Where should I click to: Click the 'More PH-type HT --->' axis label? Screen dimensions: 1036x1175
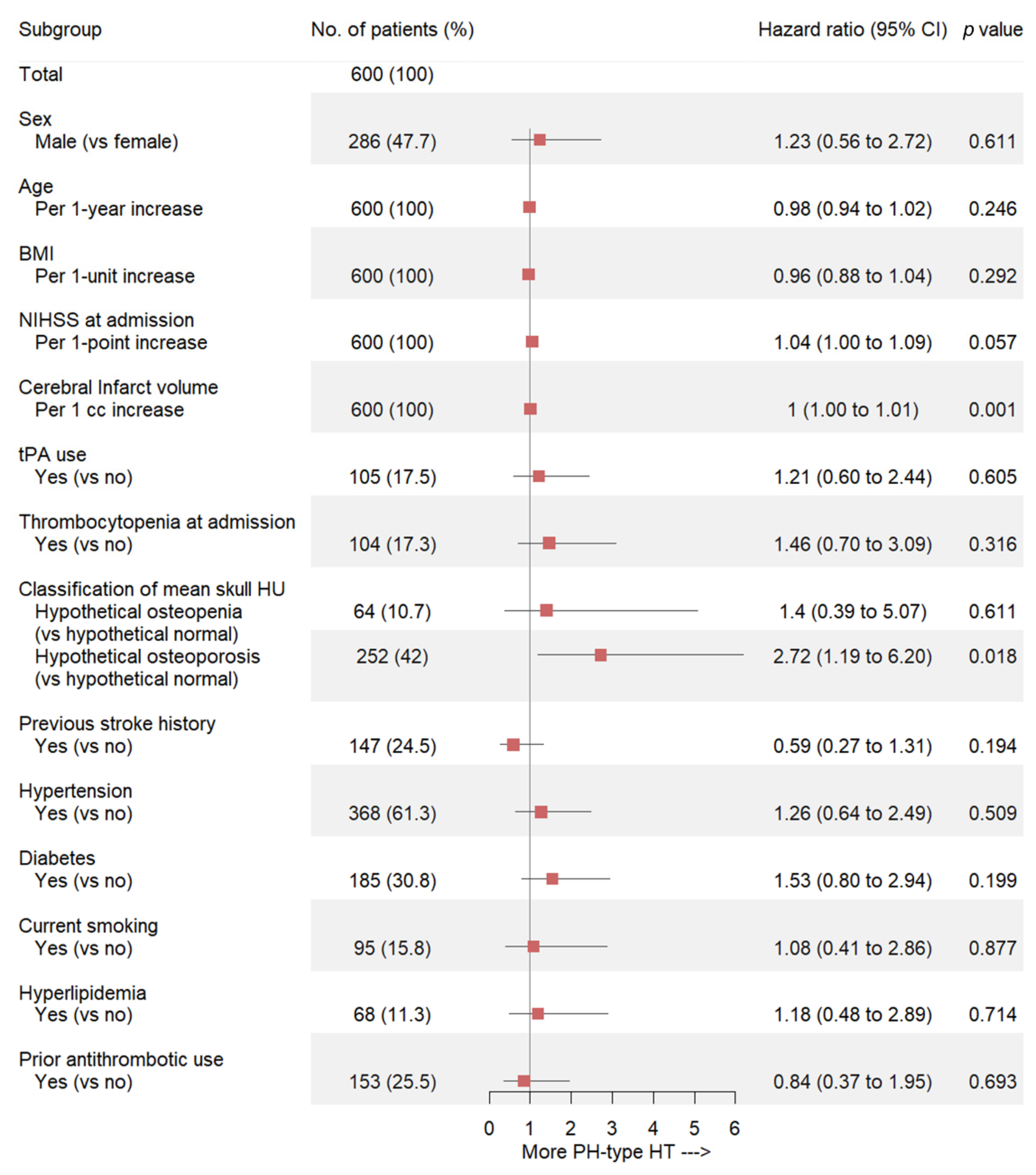[x=616, y=1152]
